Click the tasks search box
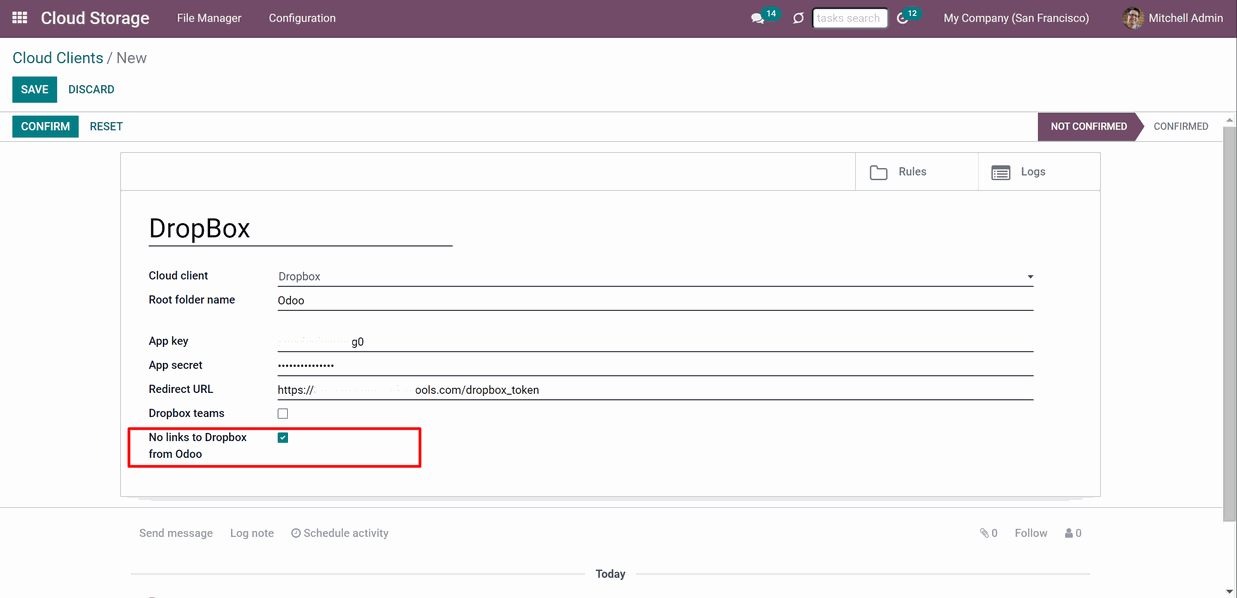The height and width of the screenshot is (598, 1237). 850,18
